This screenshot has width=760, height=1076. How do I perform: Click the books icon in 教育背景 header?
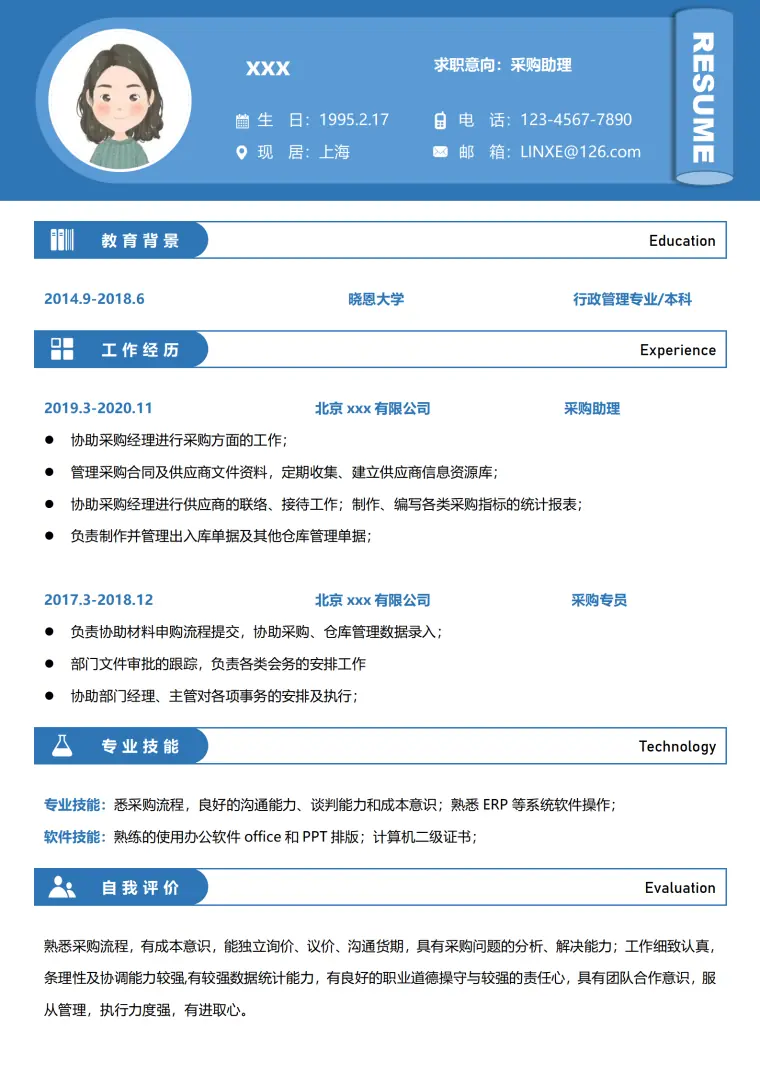(62, 240)
